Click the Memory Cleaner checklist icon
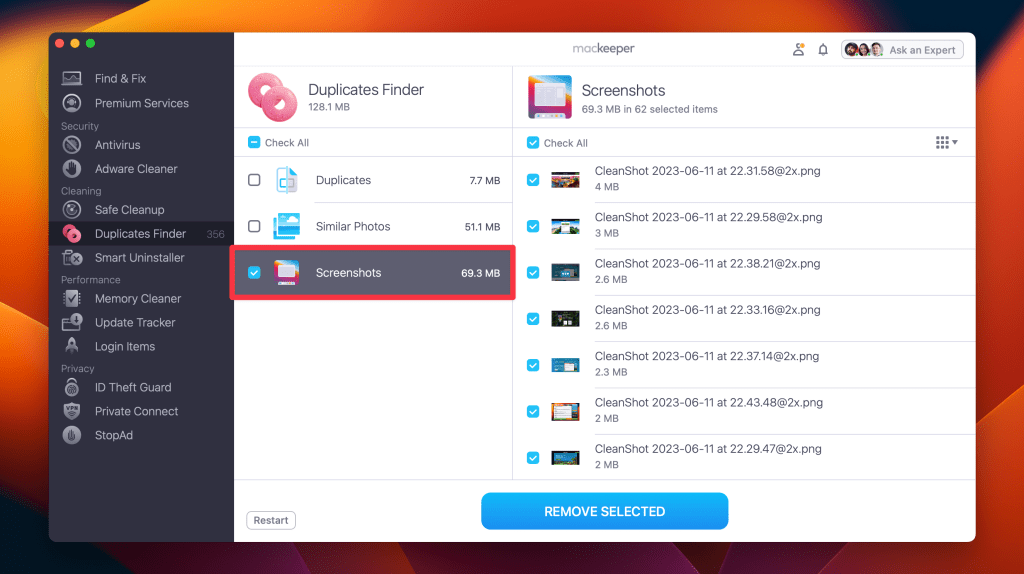1024x574 pixels. pos(72,298)
